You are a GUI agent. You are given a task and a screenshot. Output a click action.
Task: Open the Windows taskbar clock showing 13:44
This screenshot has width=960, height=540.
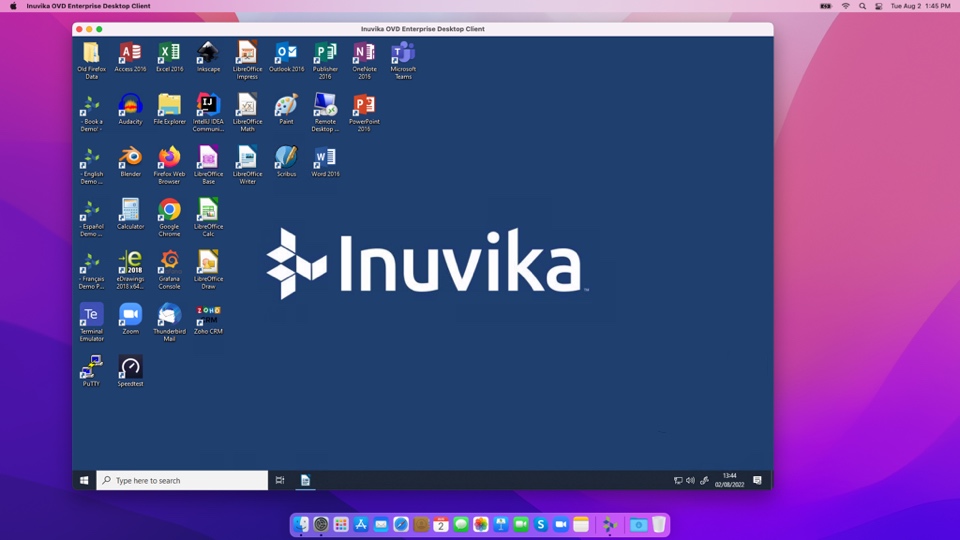(x=729, y=480)
